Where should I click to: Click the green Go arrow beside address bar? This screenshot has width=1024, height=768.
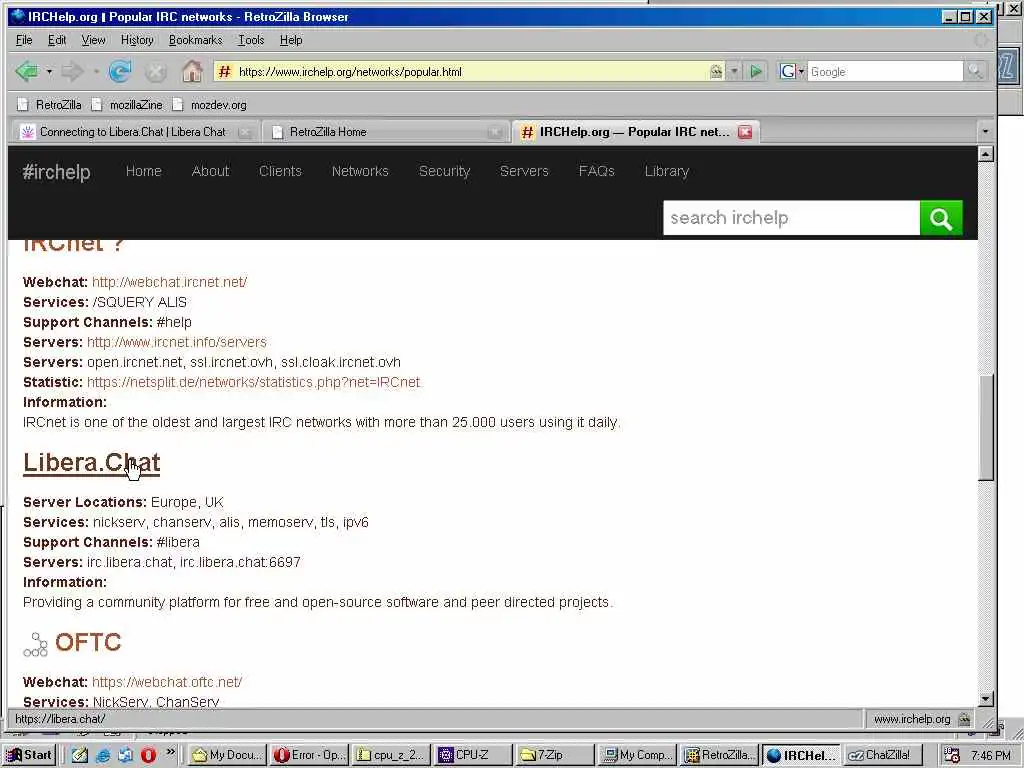click(756, 71)
